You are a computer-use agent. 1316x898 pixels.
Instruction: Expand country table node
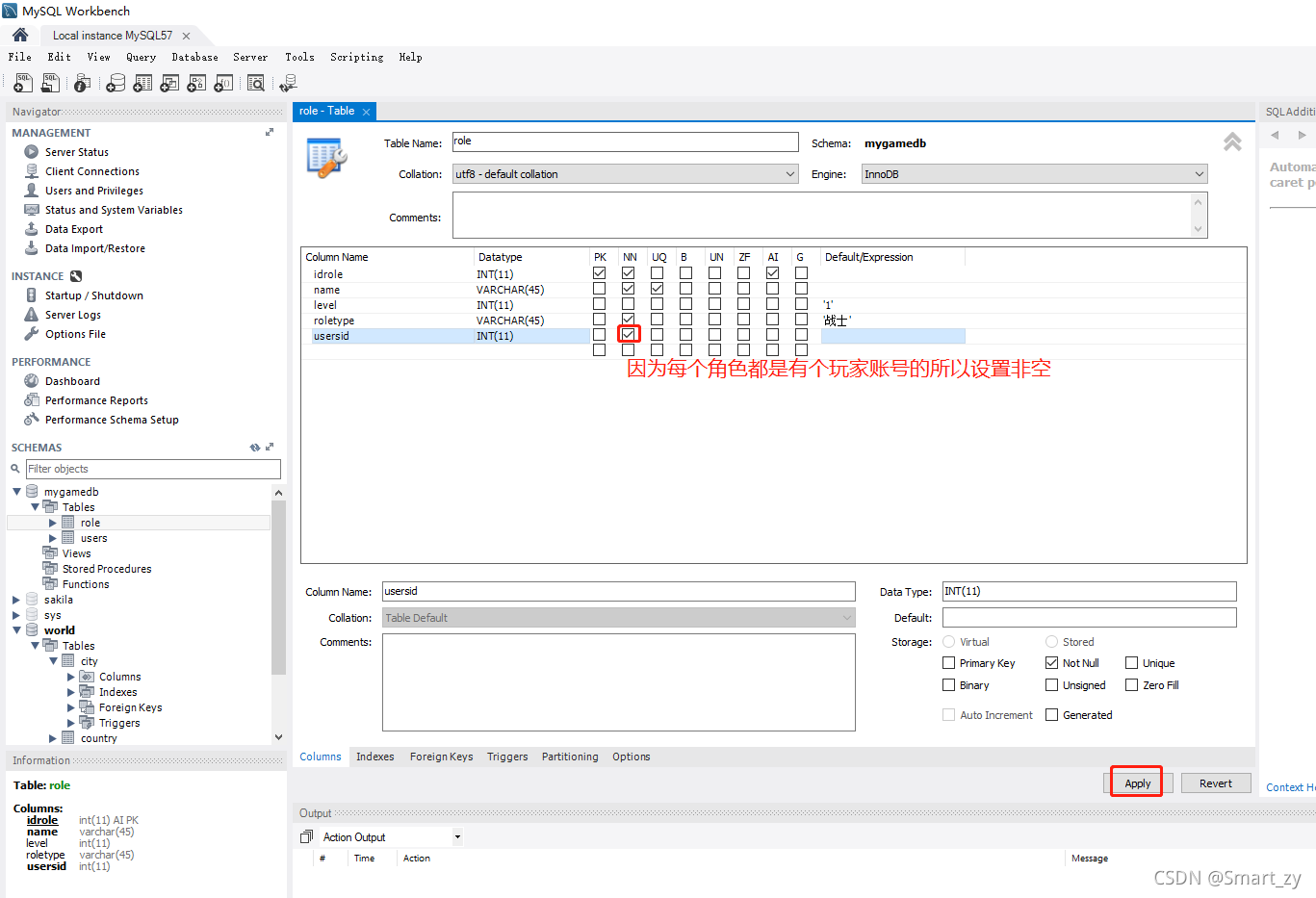coord(53,738)
